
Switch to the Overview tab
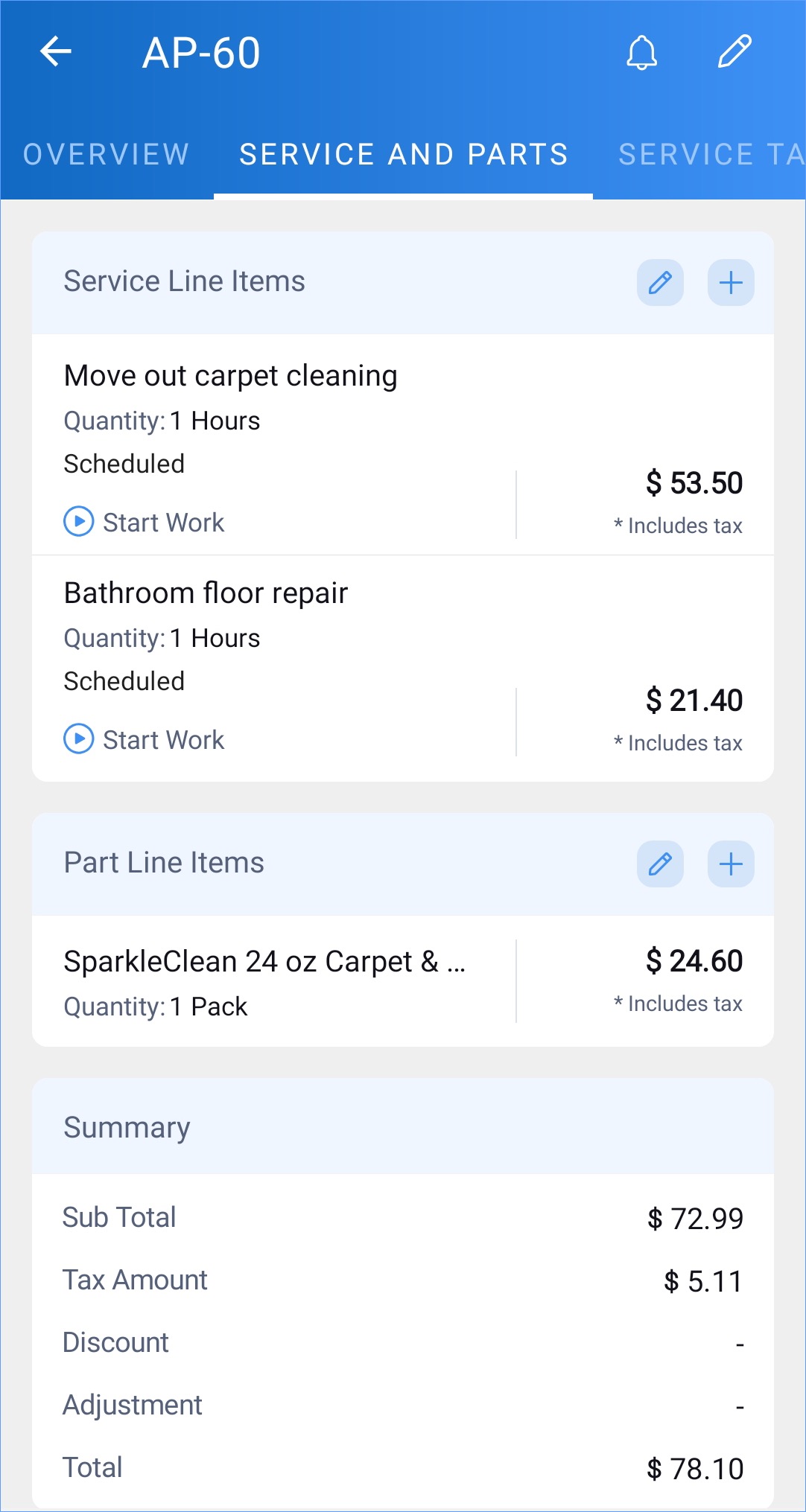click(107, 155)
